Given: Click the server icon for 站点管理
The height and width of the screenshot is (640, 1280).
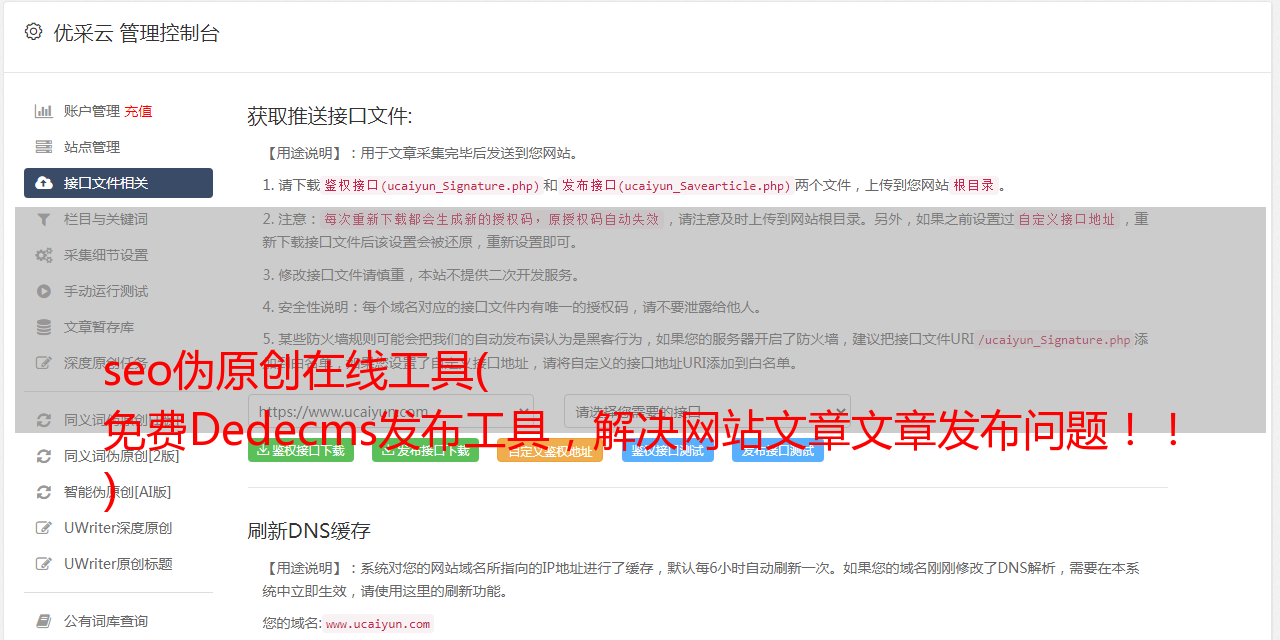Looking at the screenshot, I should [x=44, y=147].
